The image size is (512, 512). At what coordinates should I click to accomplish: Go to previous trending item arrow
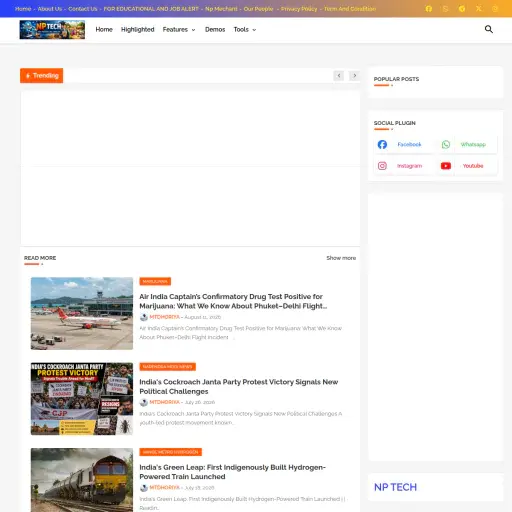pos(339,76)
